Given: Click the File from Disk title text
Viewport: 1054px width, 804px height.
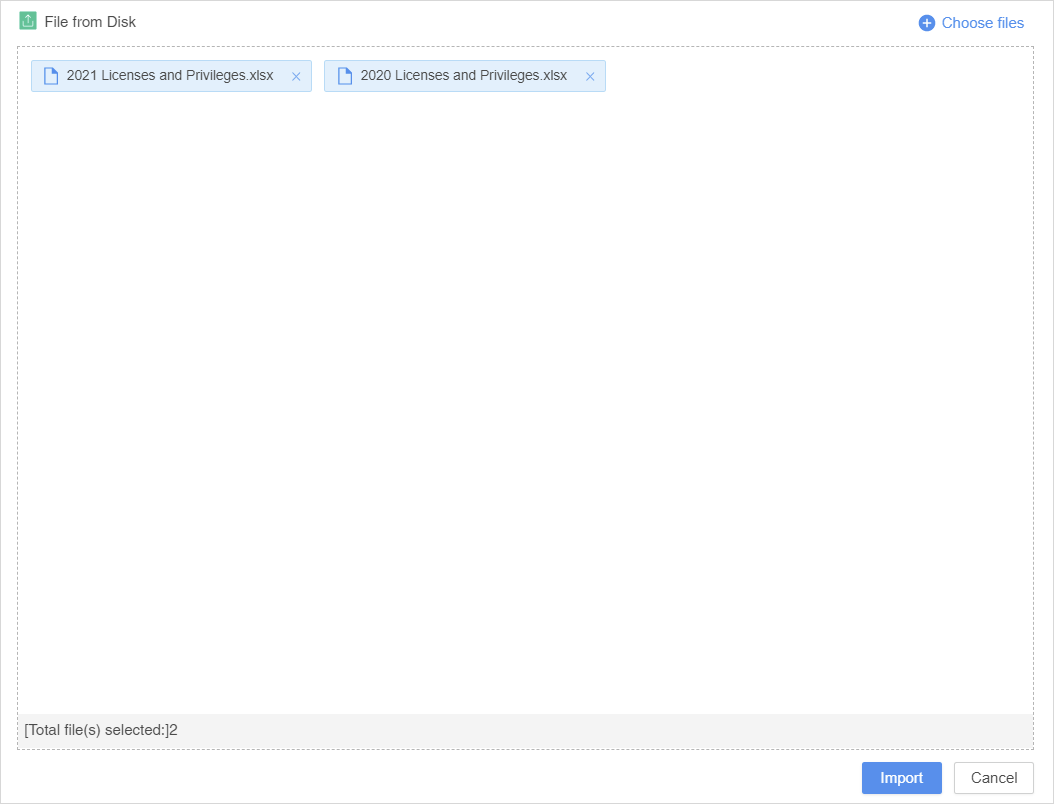Looking at the screenshot, I should point(90,22).
